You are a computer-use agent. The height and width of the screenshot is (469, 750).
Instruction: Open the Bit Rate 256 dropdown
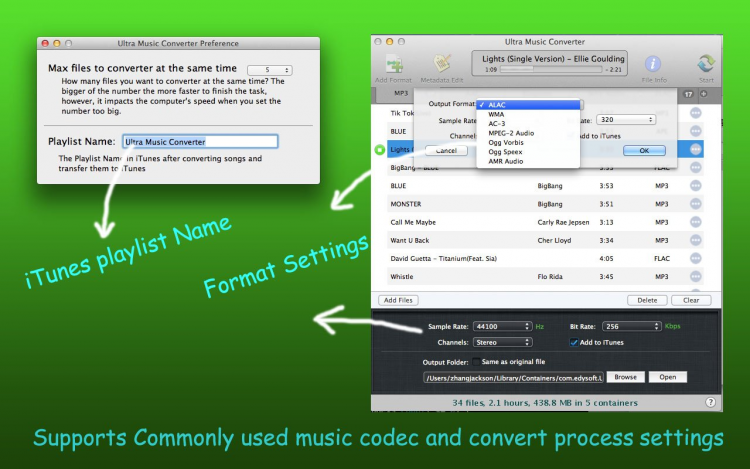click(632, 326)
